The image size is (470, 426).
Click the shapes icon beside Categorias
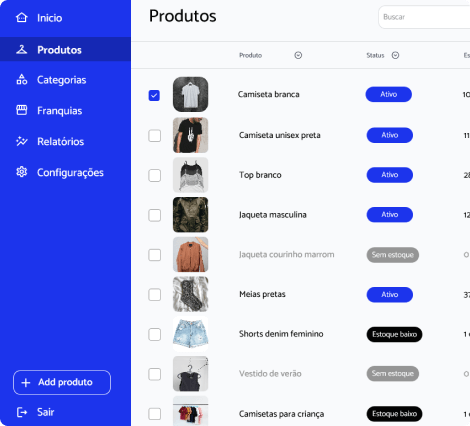(22, 79)
